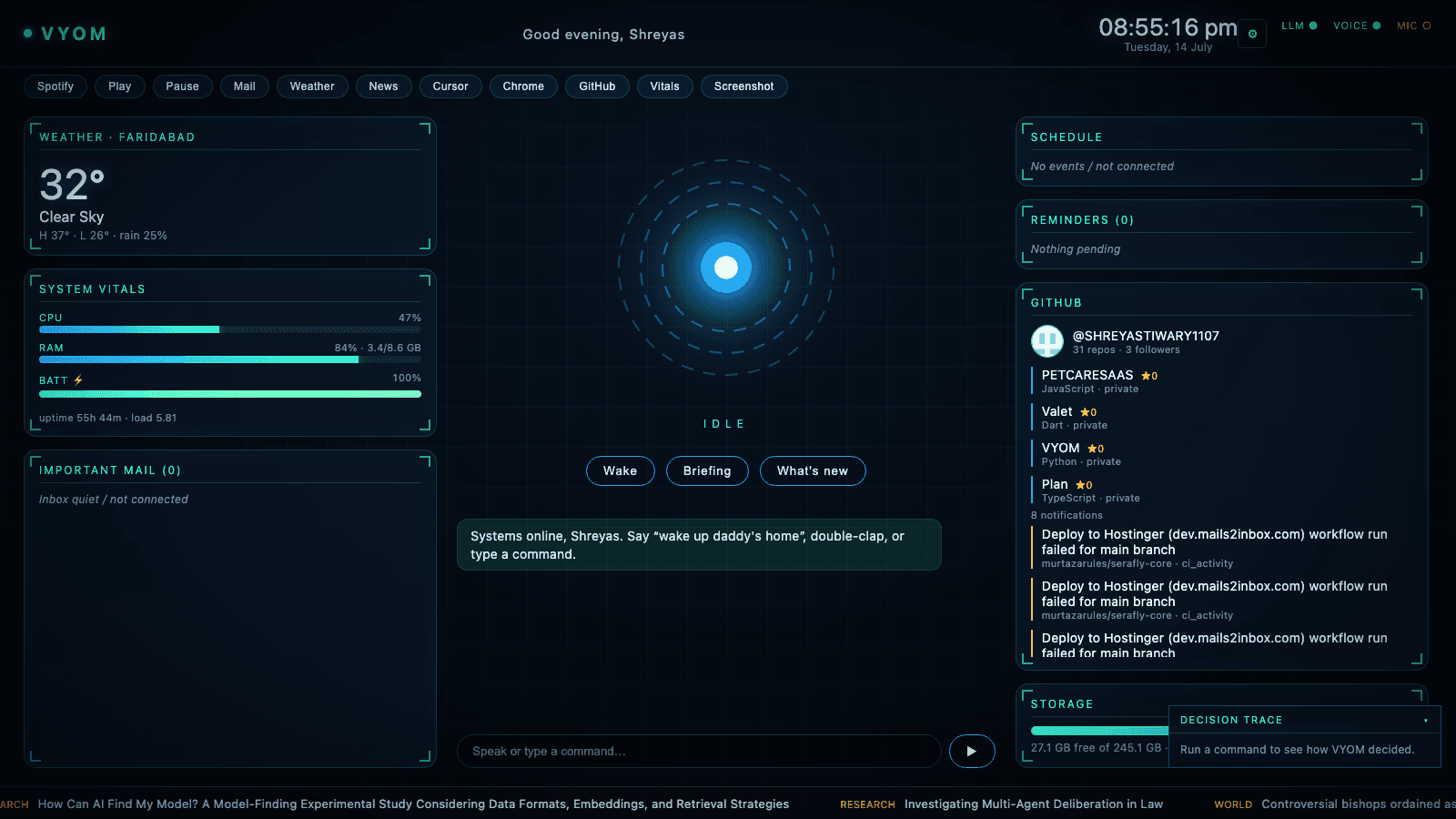
Task: Launch Cursor from the quick action bar
Action: pyautogui.click(x=450, y=86)
